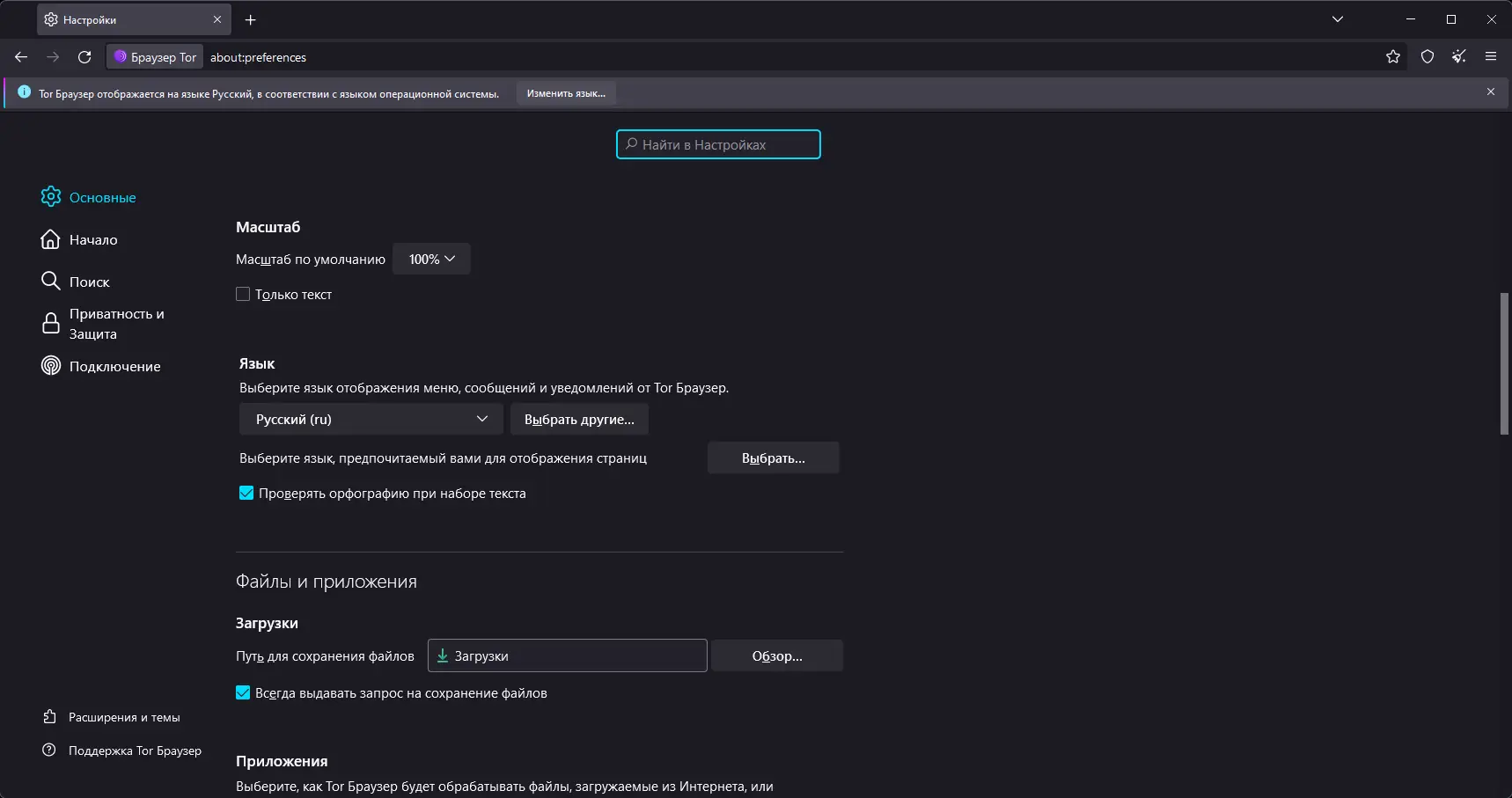The image size is (1512, 798).
Task: Reload the page with the refresh icon
Action: tap(84, 57)
